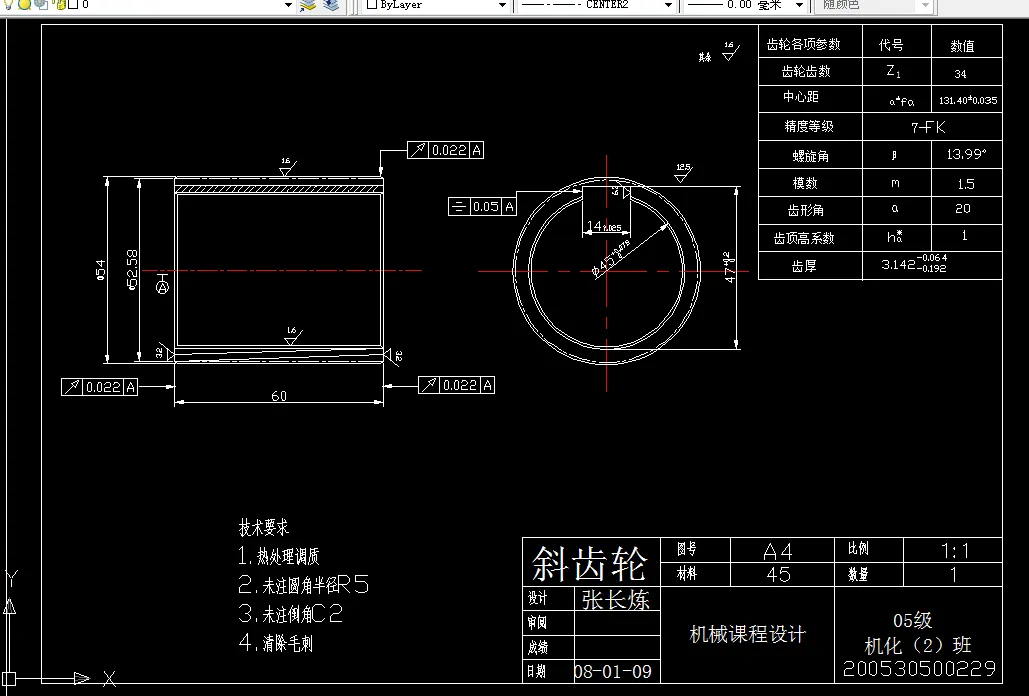The height and width of the screenshot is (696, 1029).
Task: Click Make Object's Layer Current icon
Action: (x=308, y=5)
